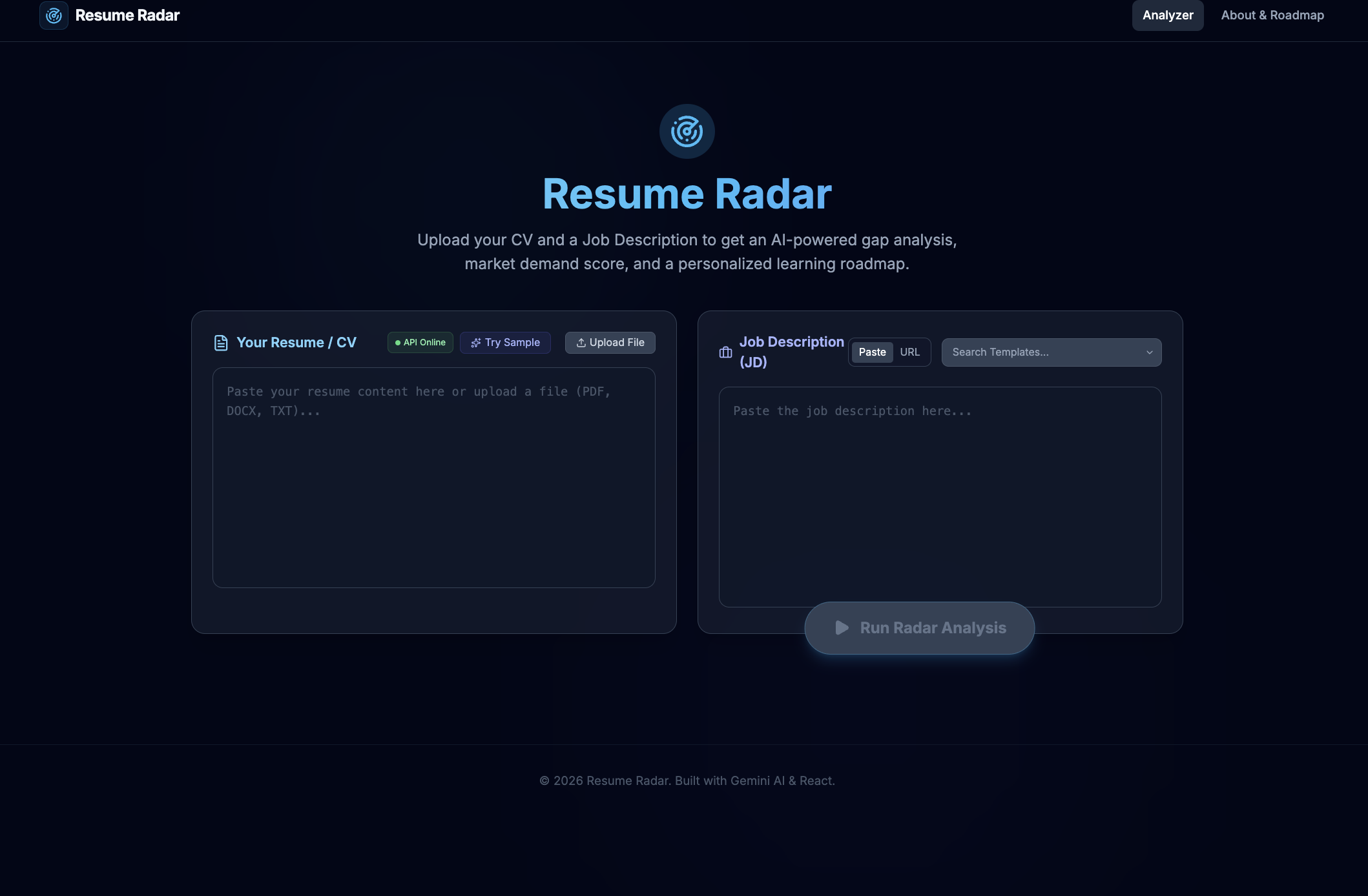Click the radar logo icon in the navbar
This screenshot has height=896, width=1368.
click(x=54, y=15)
